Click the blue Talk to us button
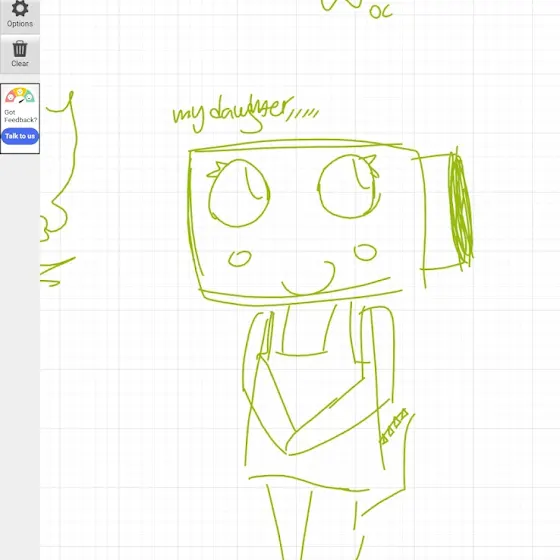This screenshot has width=560, height=560. pyautogui.click(x=20, y=136)
